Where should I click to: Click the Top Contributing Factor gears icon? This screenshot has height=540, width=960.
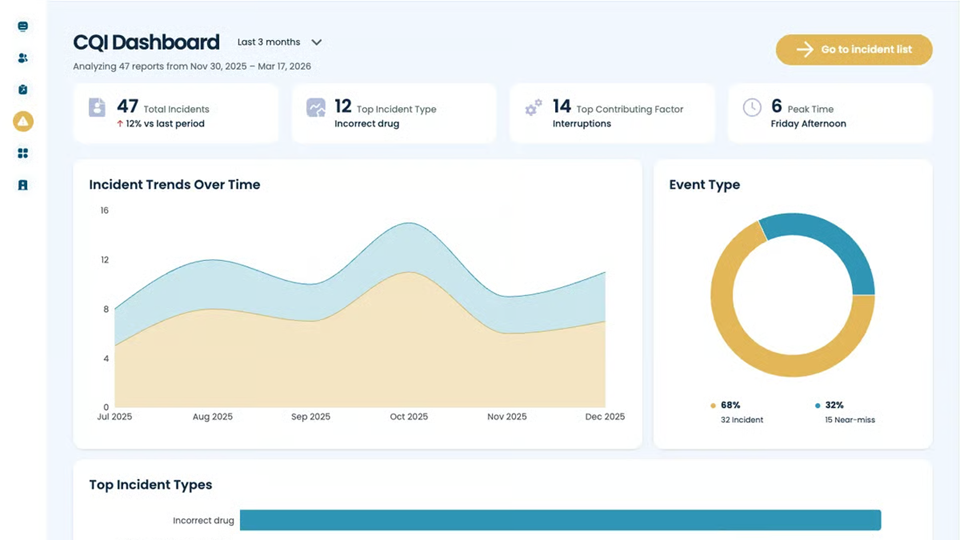coord(534,108)
